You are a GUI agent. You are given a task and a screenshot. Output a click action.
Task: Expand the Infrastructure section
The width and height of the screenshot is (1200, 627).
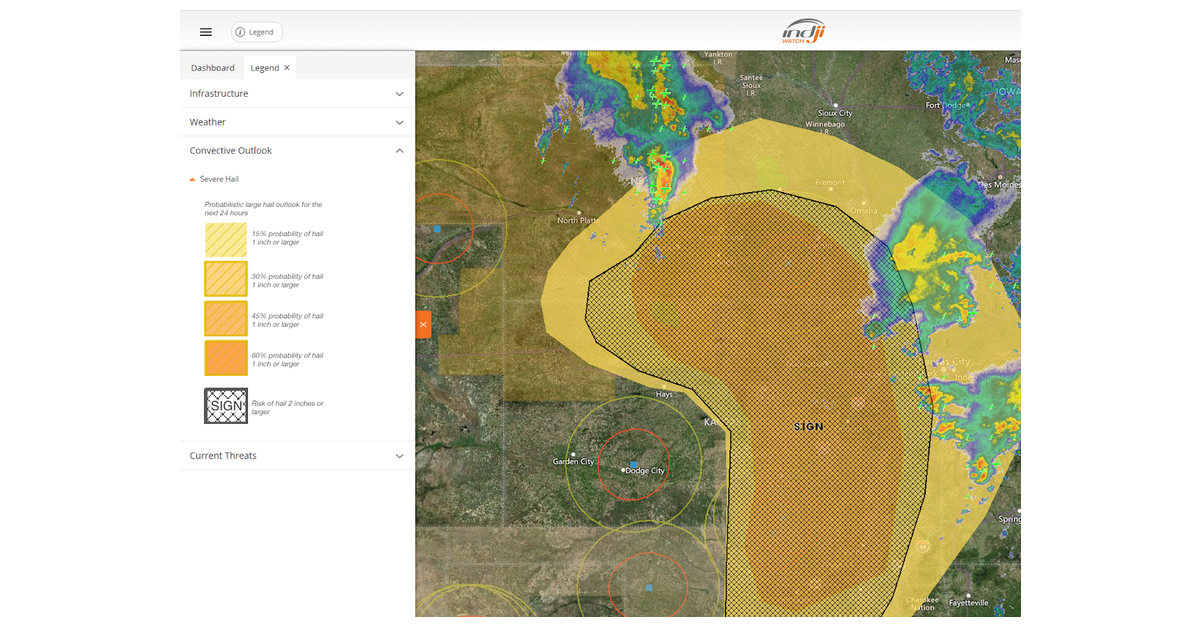296,93
